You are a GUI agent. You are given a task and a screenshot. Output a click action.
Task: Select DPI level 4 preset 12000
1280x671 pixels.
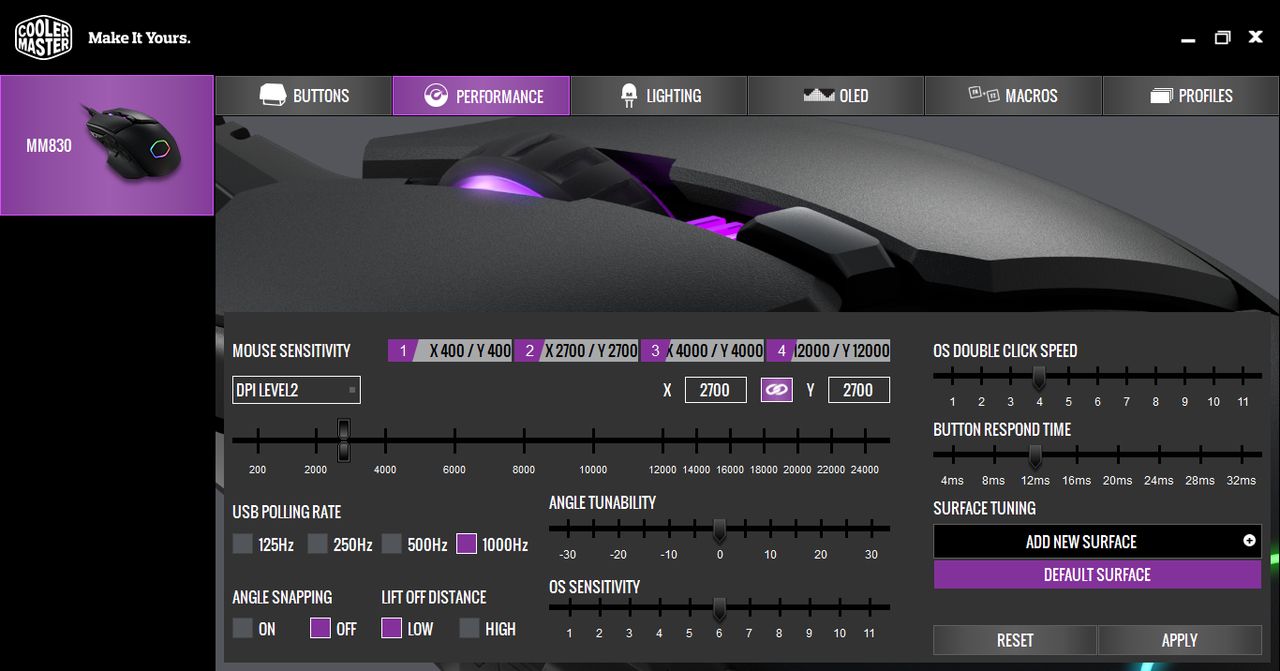point(828,351)
